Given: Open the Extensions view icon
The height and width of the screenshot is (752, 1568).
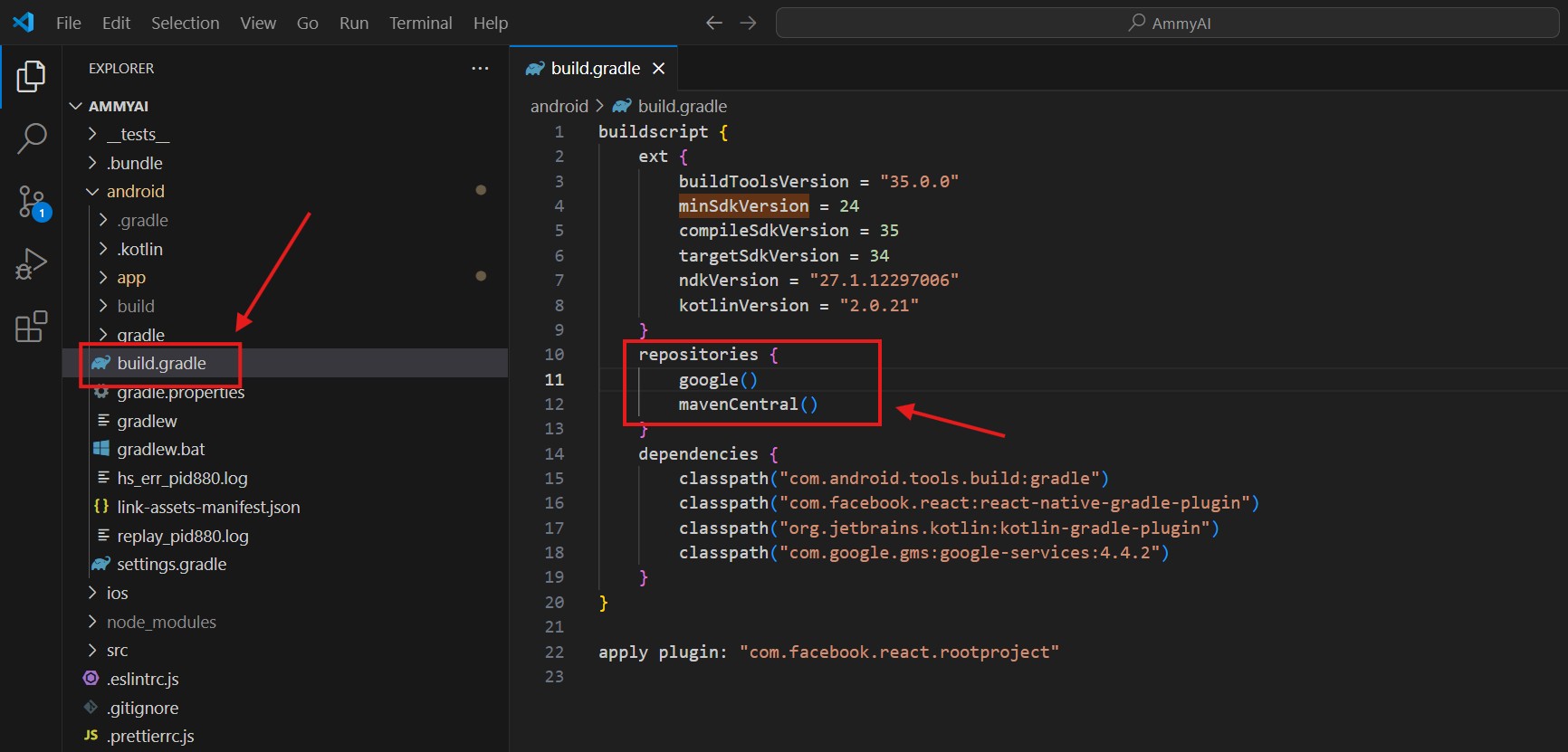Looking at the screenshot, I should (x=31, y=327).
